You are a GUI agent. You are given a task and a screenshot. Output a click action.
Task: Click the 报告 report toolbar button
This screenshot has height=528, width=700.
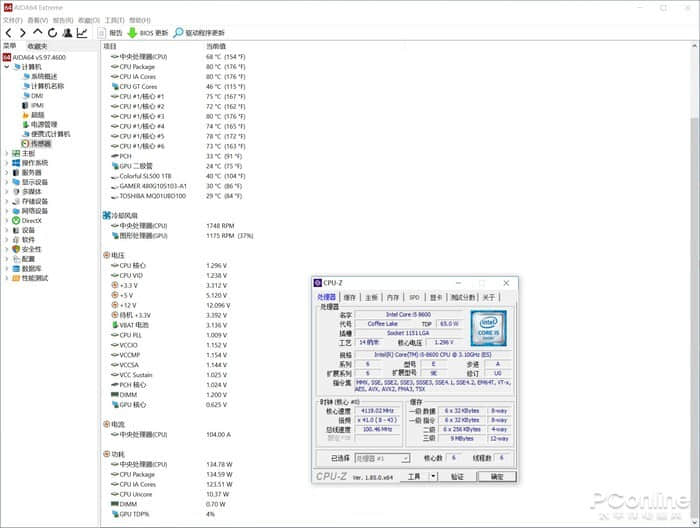(110, 33)
